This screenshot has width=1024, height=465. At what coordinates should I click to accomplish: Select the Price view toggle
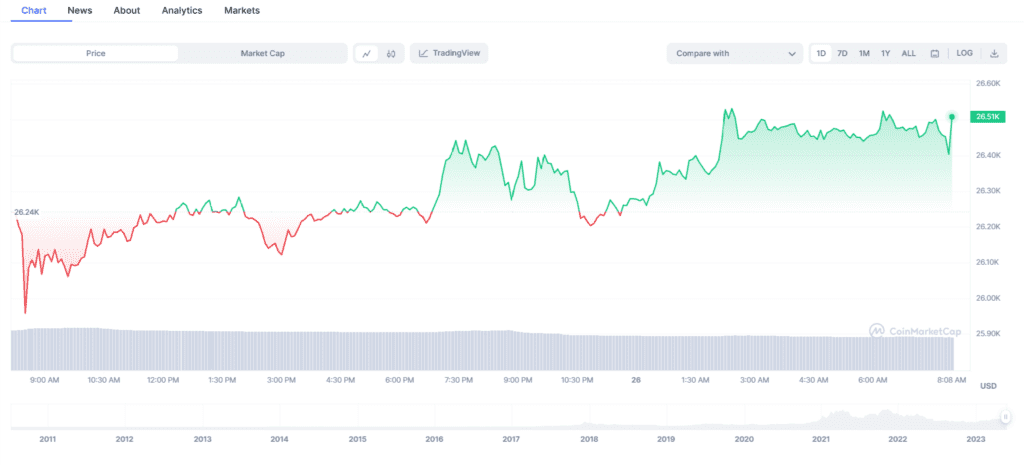(95, 54)
